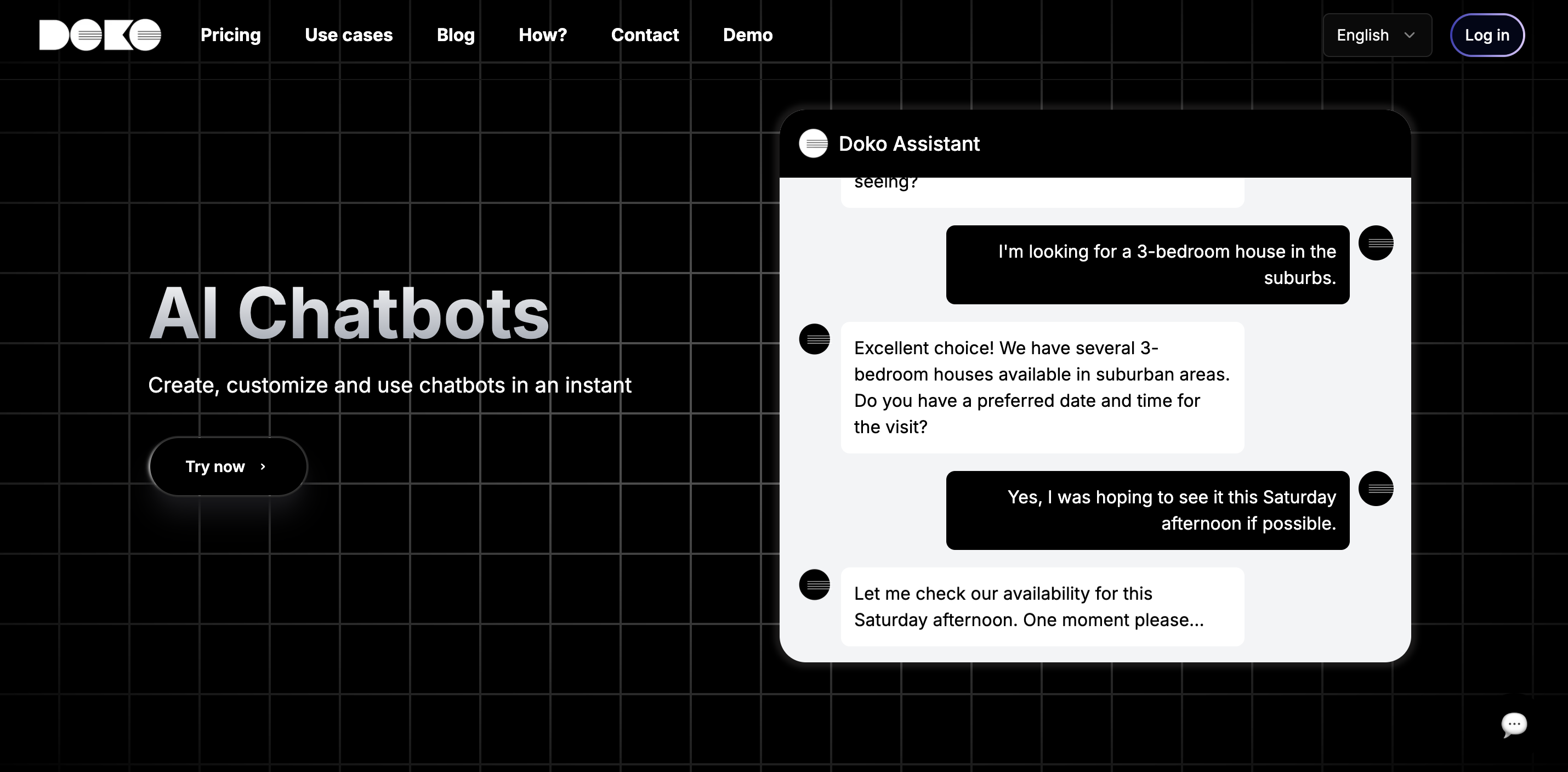This screenshot has width=1568, height=772.
Task: Click the Doko logo in the header
Action: click(100, 35)
